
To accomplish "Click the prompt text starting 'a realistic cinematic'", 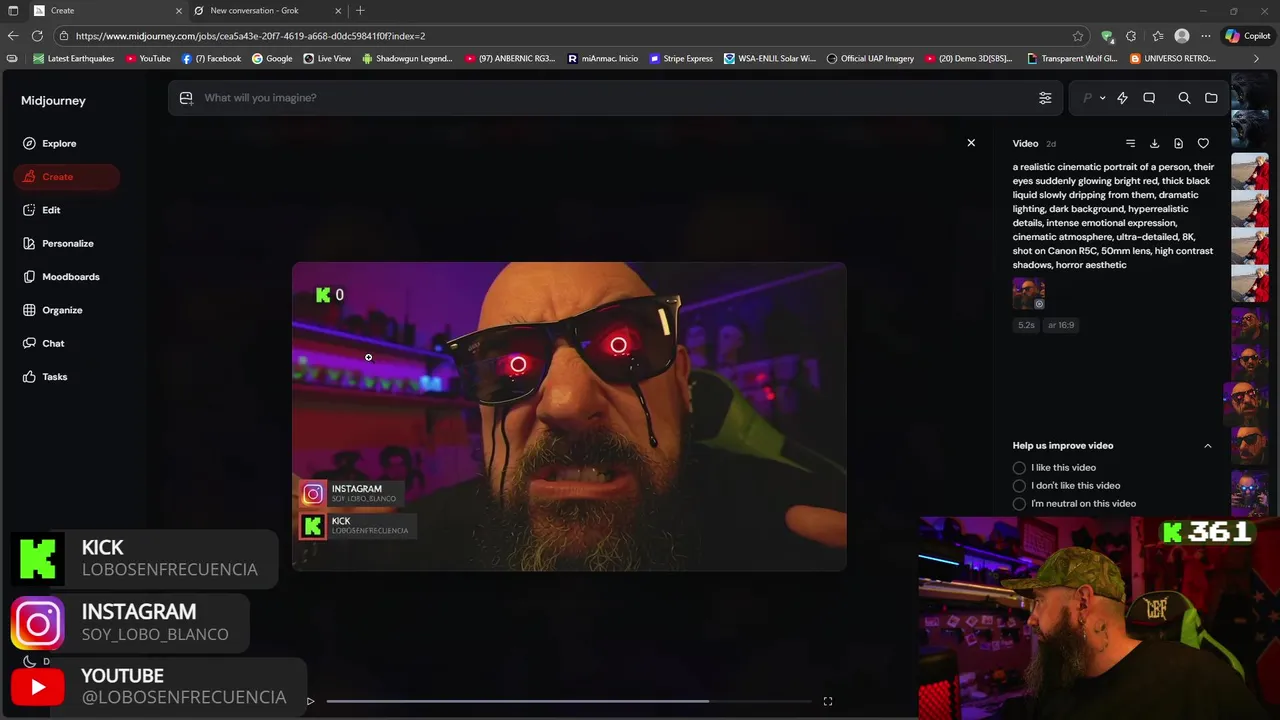I will (1113, 216).
